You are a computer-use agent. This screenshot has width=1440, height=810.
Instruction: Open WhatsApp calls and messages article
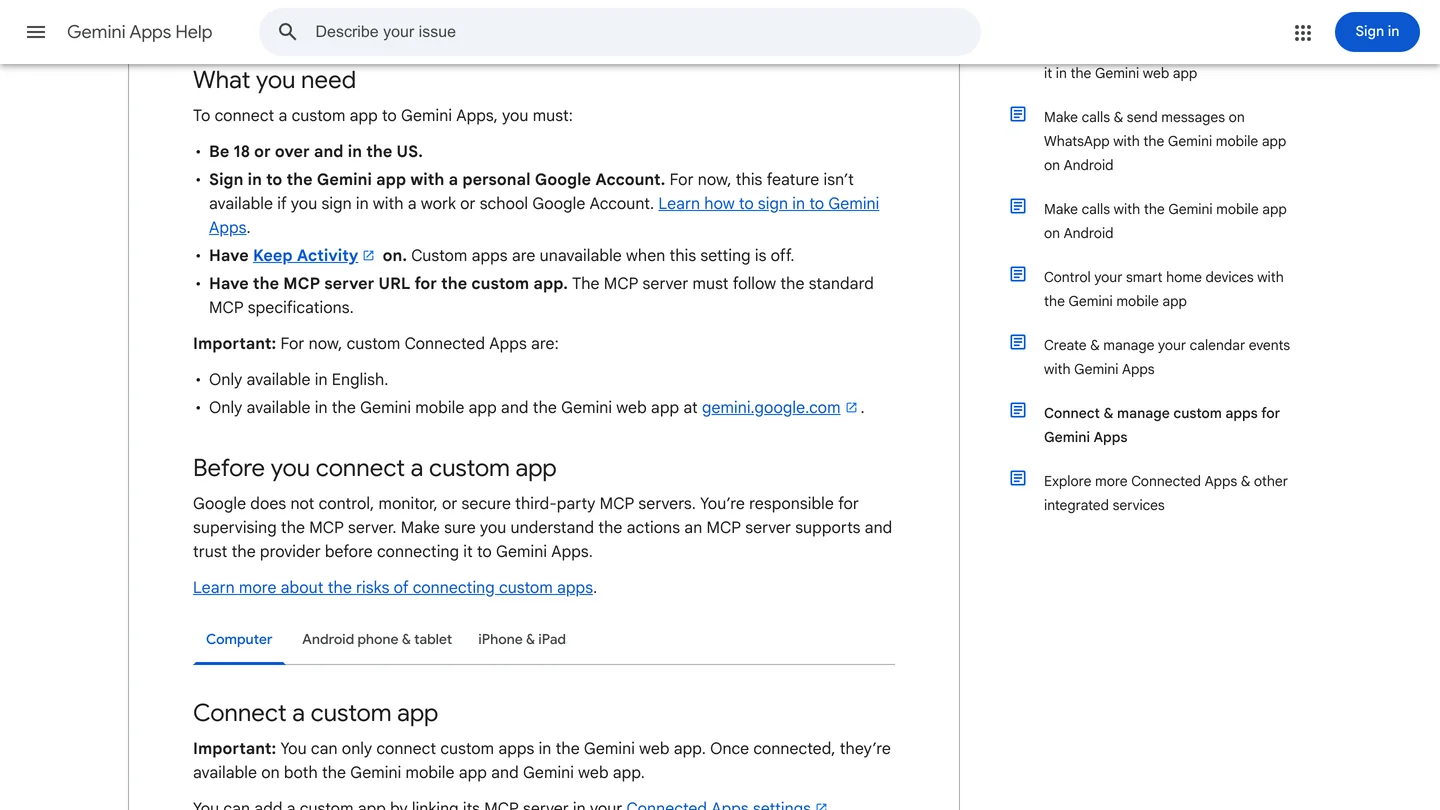(1165, 141)
